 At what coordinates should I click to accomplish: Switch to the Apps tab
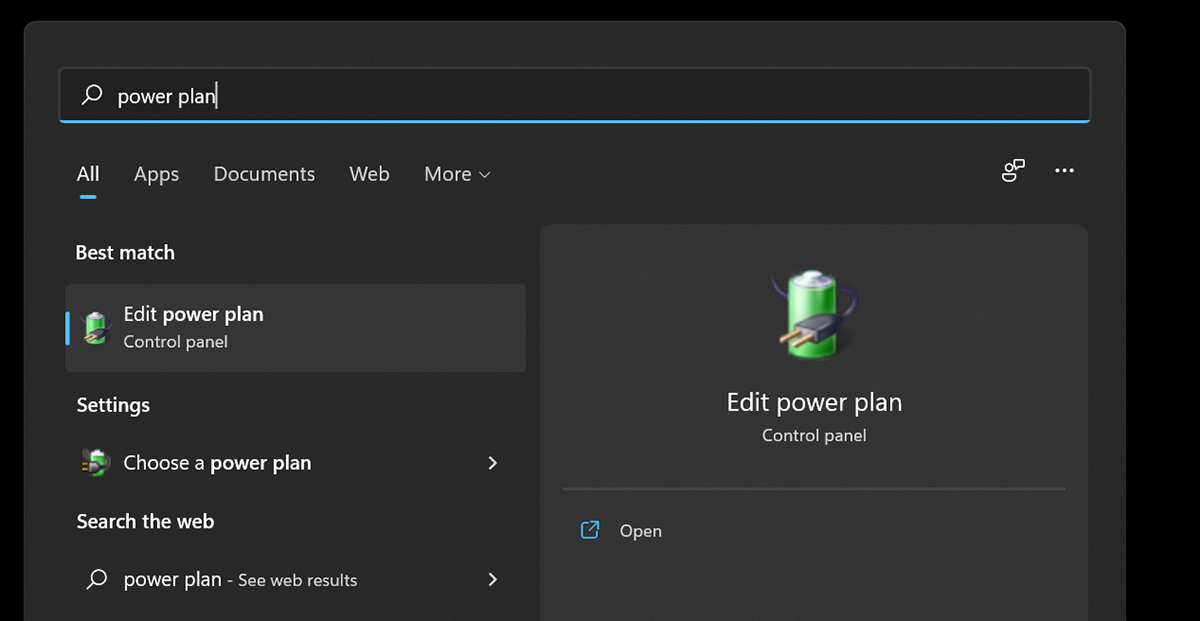coord(156,174)
